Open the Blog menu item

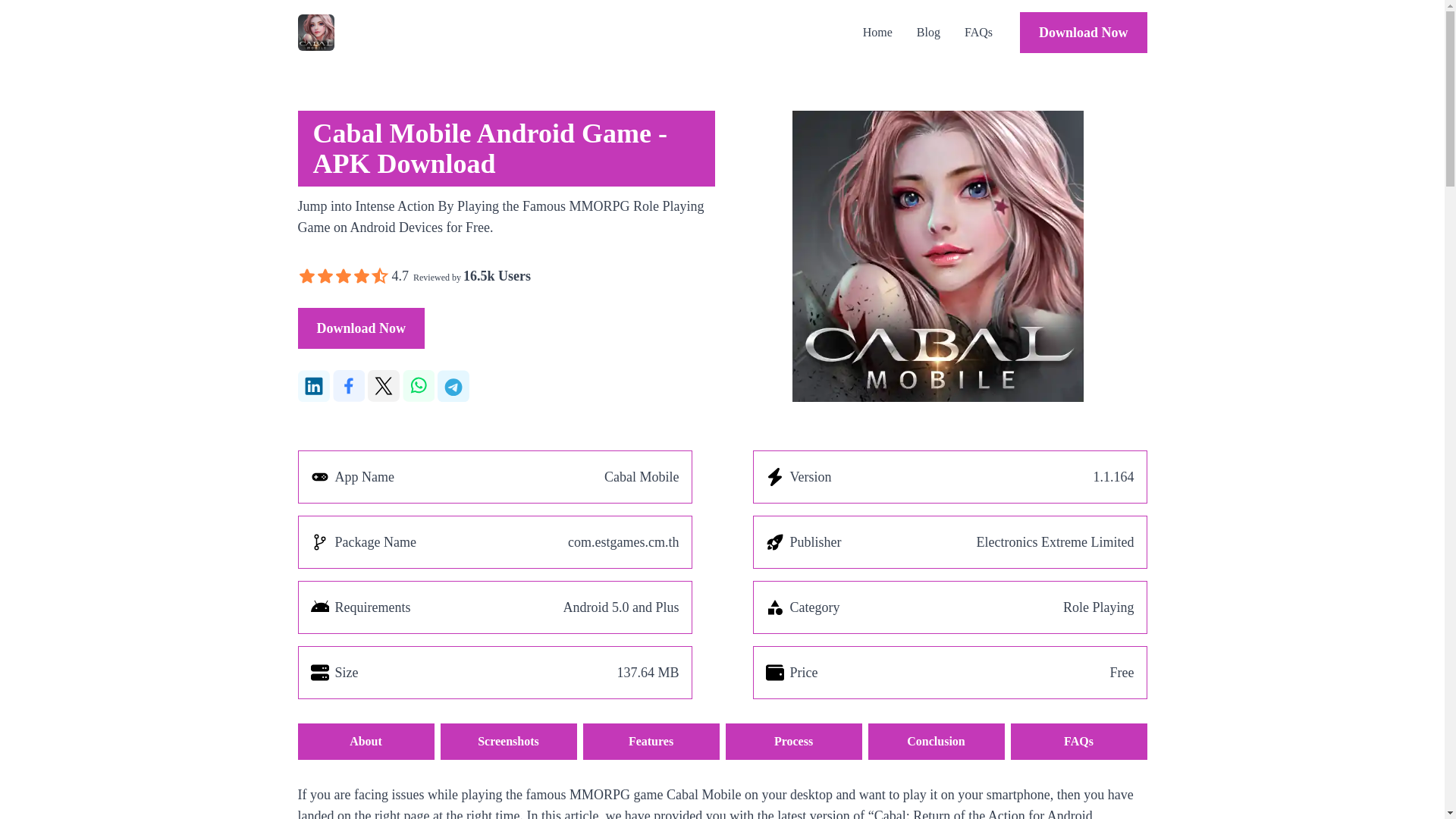928,33
